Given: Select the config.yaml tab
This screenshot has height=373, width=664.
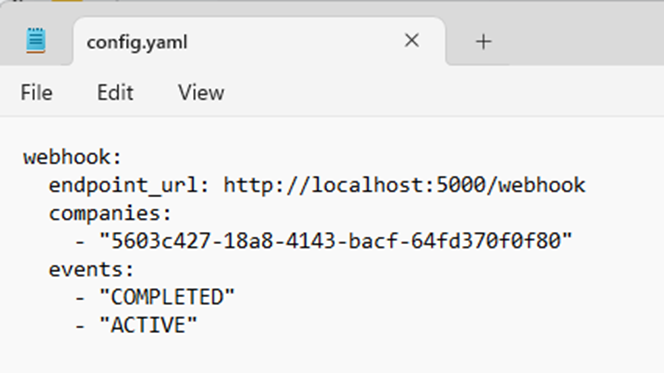Looking at the screenshot, I should [x=259, y=41].
